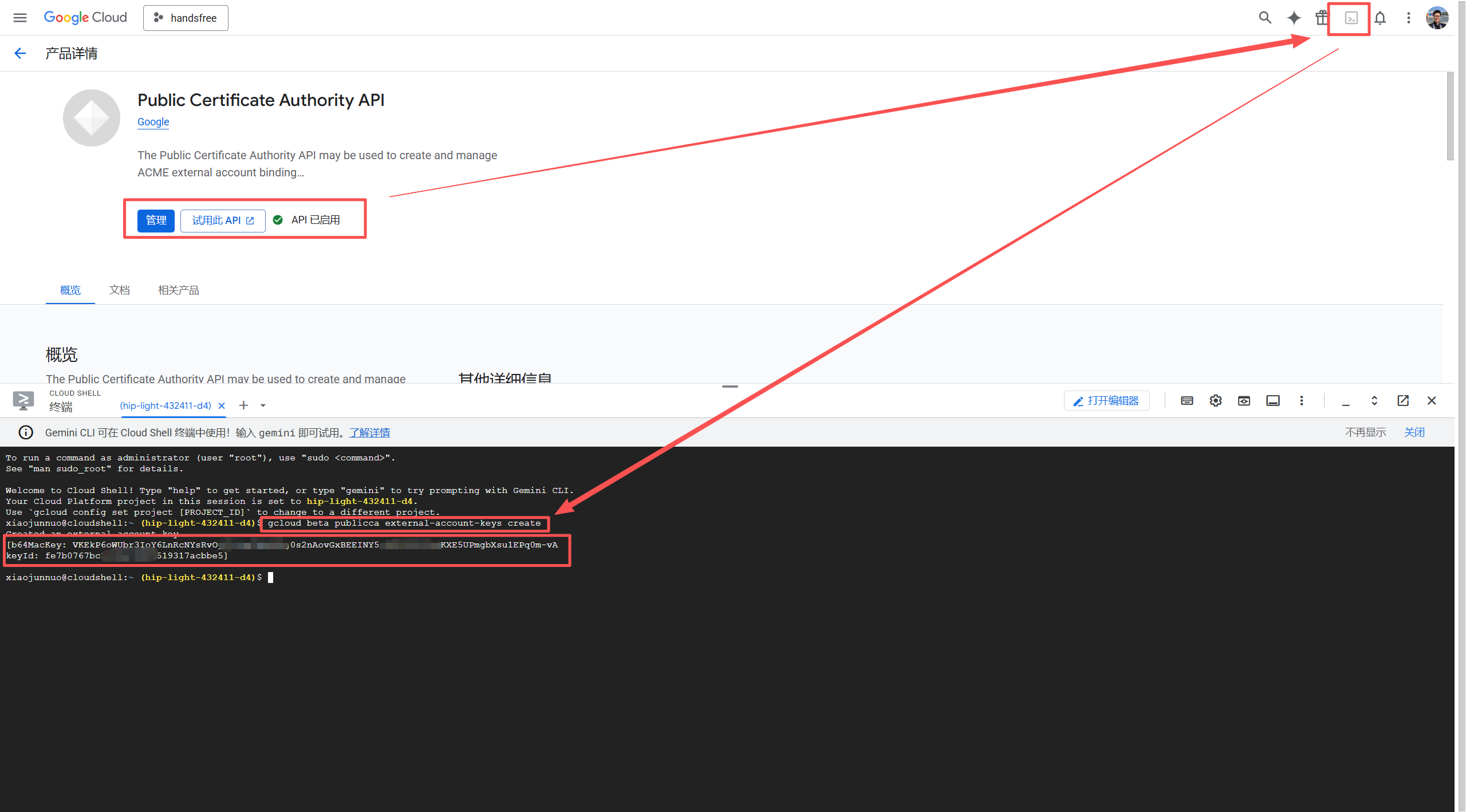Click the terminal prompt cursor line
Viewport: 1466px width, 812px height.
click(x=140, y=577)
